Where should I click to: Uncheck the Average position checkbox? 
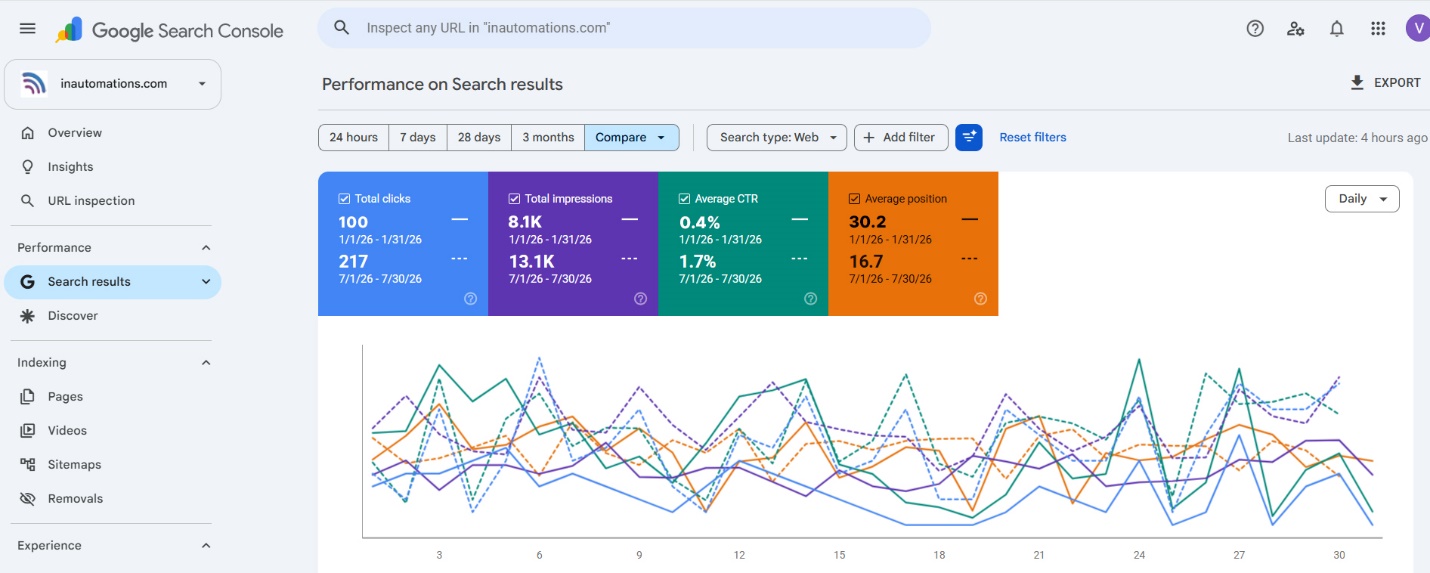tap(854, 199)
